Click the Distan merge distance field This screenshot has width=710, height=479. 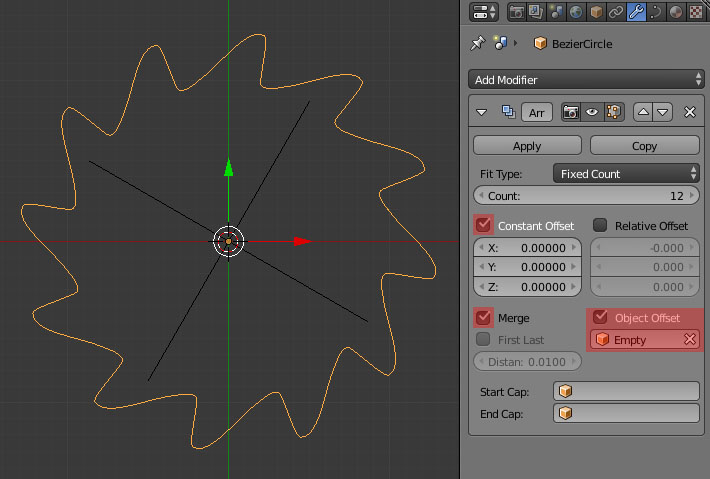click(527, 362)
